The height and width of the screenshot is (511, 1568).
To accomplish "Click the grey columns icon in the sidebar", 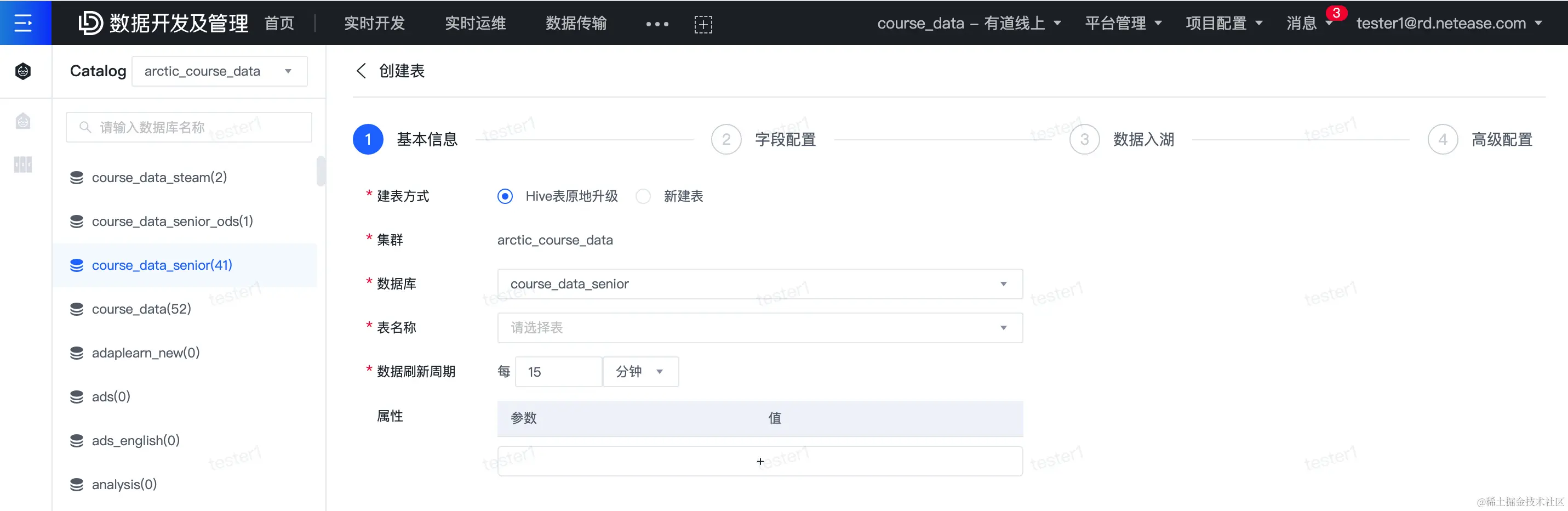I will 23,164.
